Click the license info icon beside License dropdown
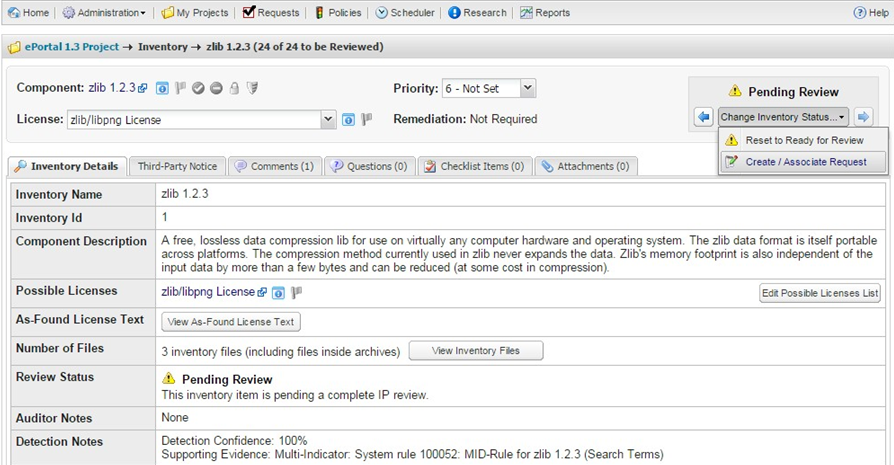 pyautogui.click(x=349, y=120)
